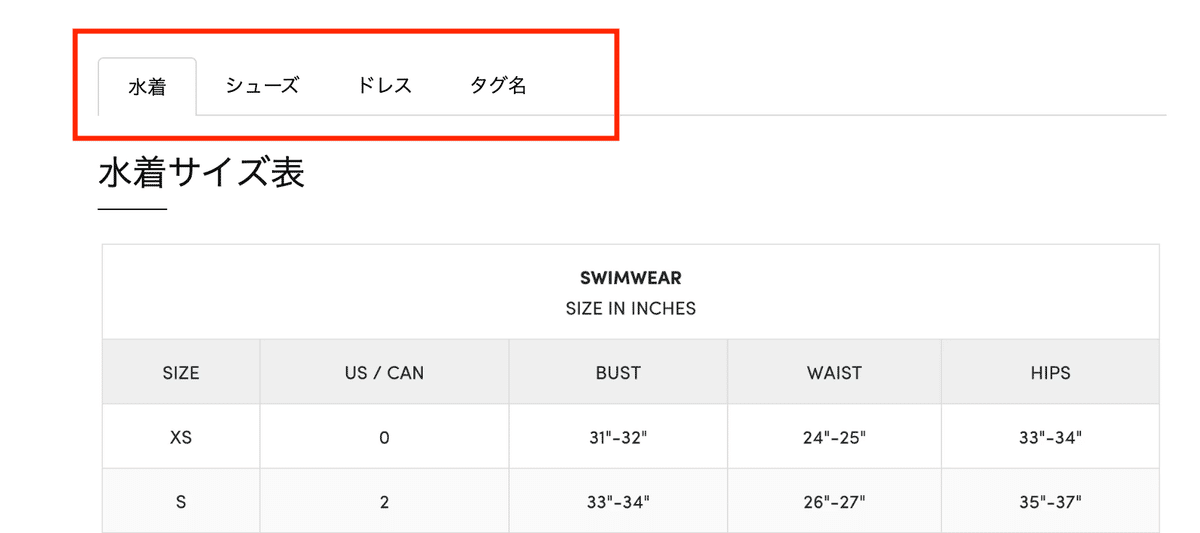Click the US / CAN column header

pos(384,372)
